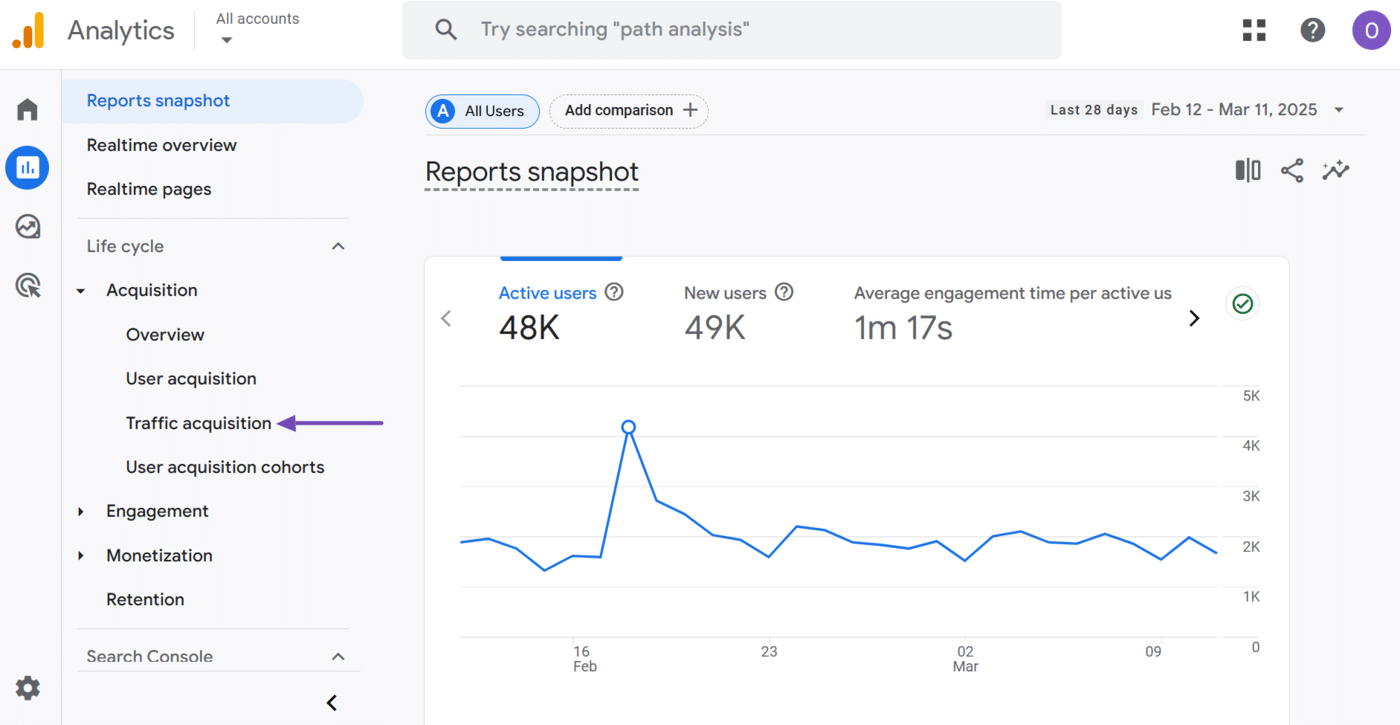Open the Insights sparkline icon

coord(1335,171)
